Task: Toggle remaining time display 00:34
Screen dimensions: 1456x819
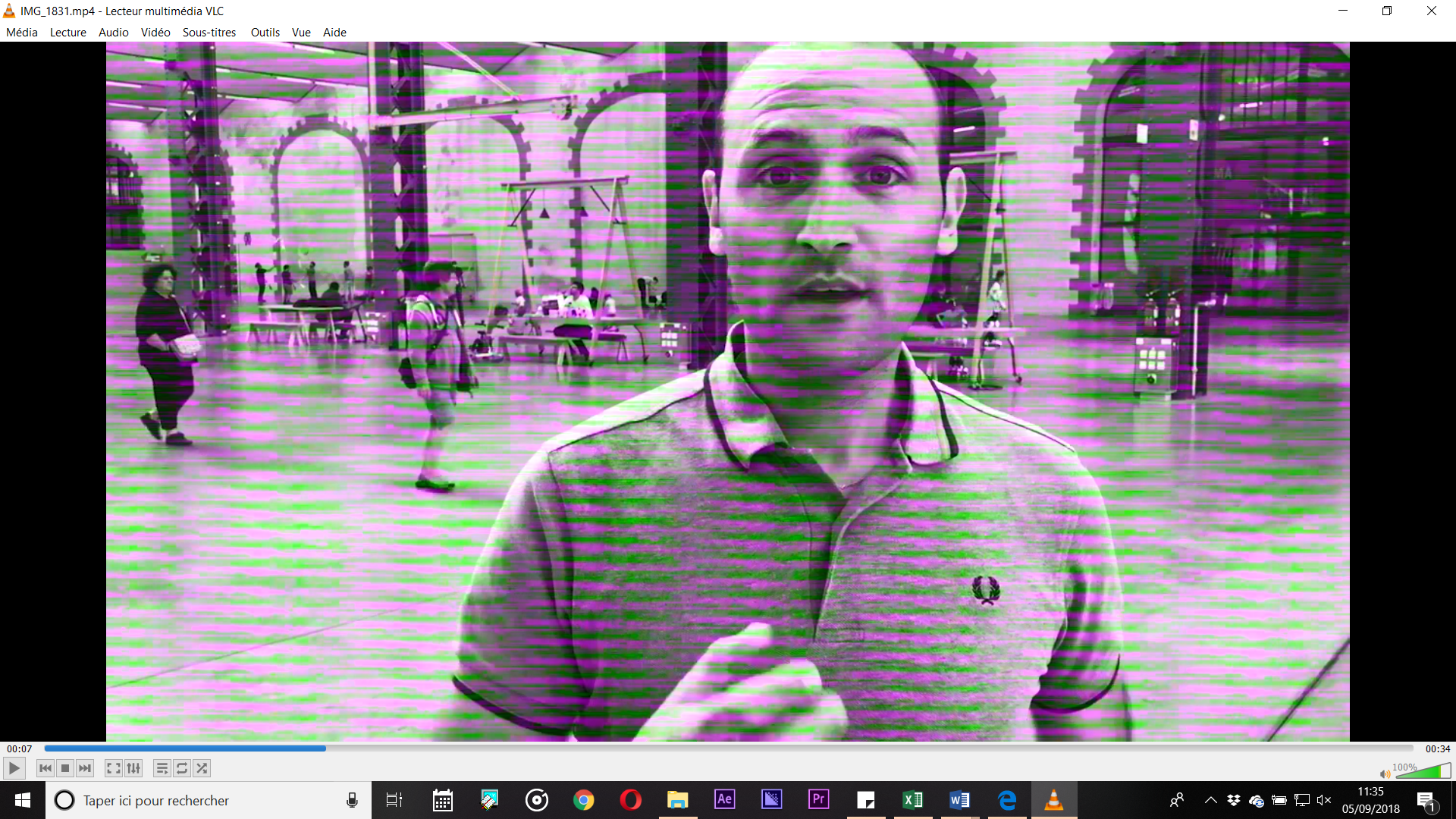Action: (1438, 748)
